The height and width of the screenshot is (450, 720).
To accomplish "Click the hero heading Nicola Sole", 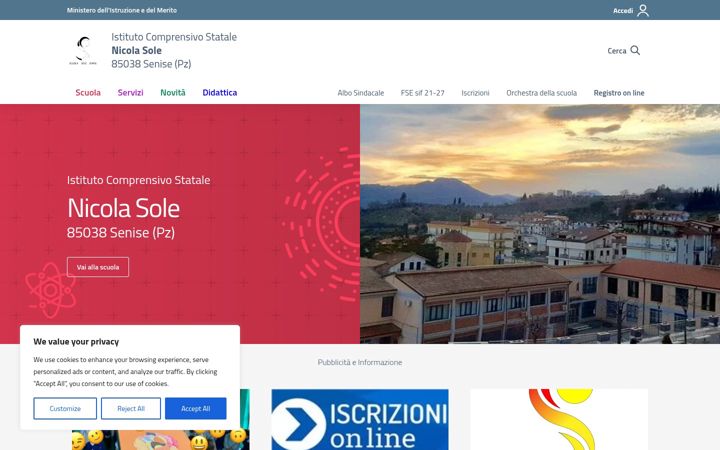I will pos(124,208).
